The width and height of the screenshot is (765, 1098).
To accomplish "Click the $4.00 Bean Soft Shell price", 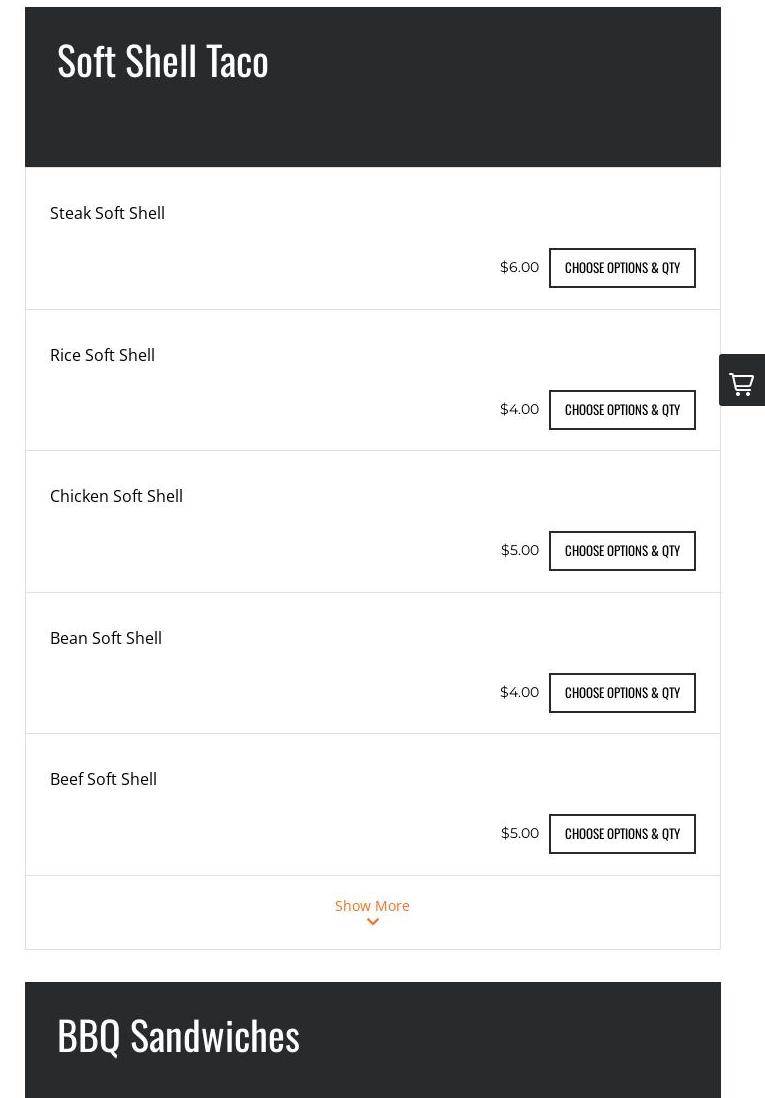I will (520, 692).
